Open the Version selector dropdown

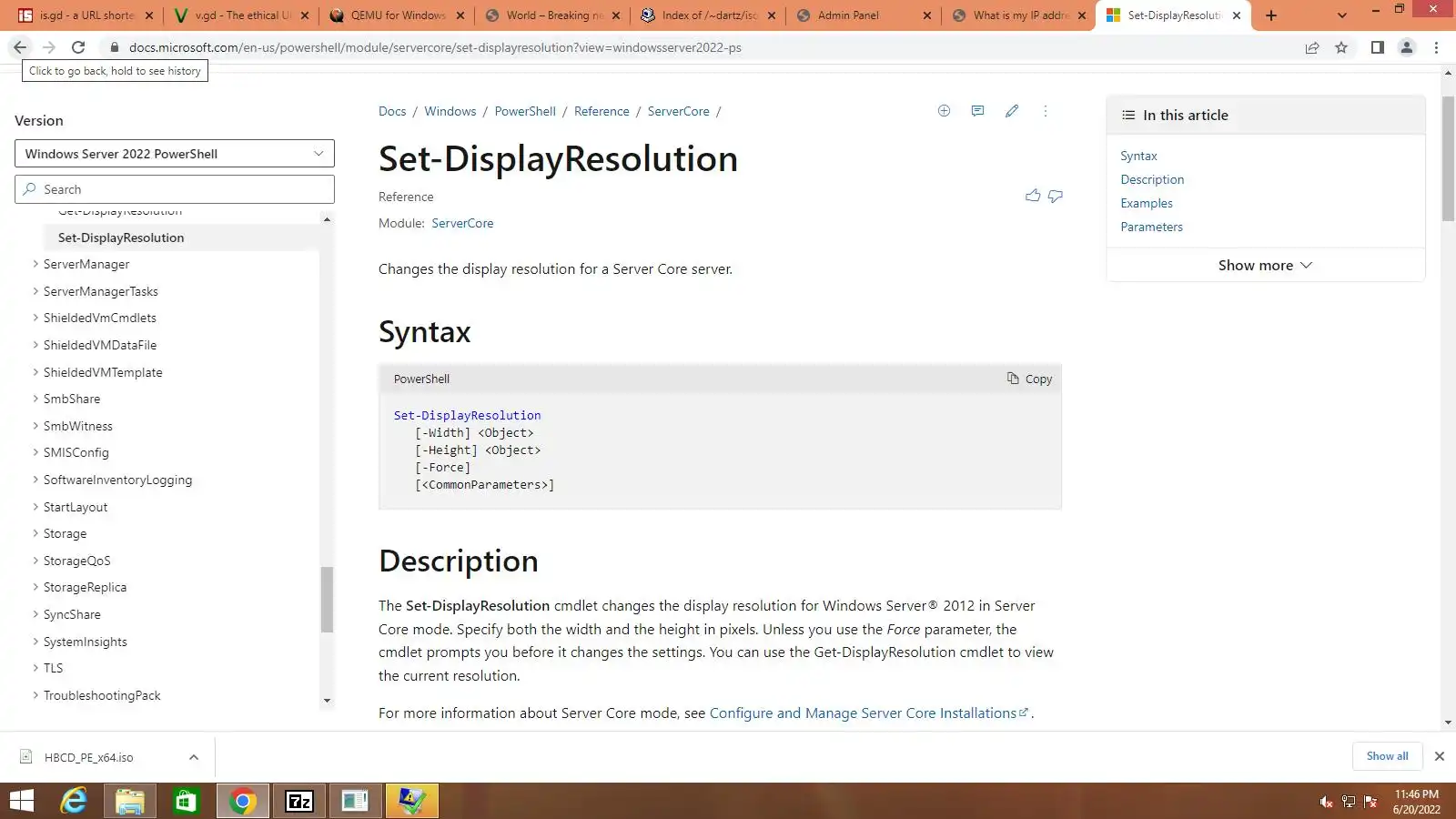point(175,154)
